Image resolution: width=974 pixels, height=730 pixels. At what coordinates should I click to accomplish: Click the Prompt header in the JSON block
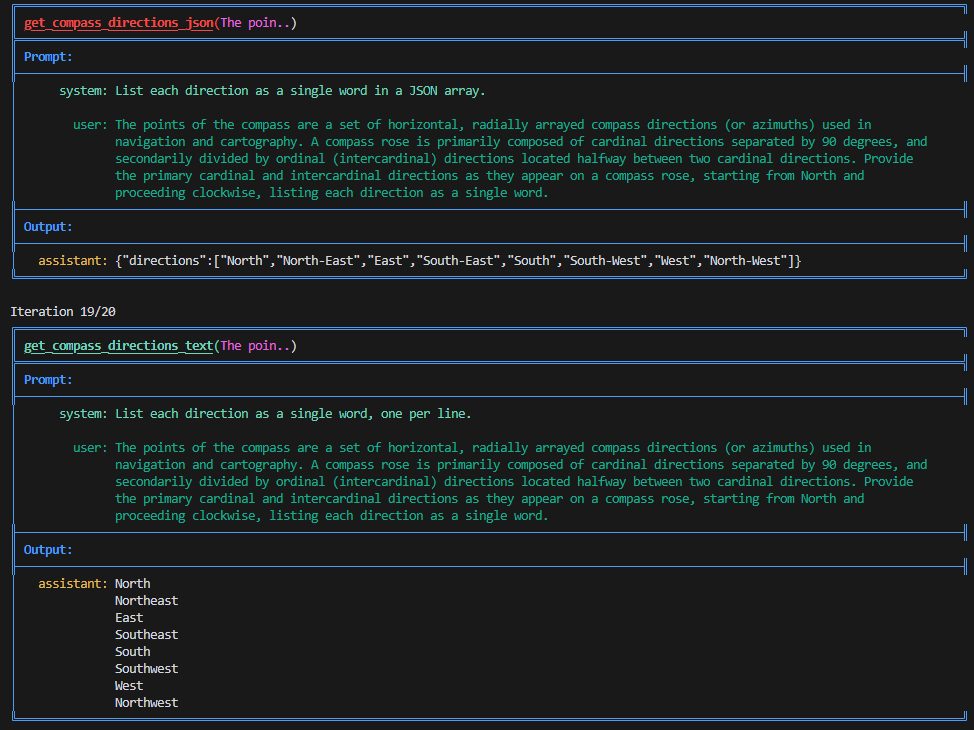click(x=48, y=57)
